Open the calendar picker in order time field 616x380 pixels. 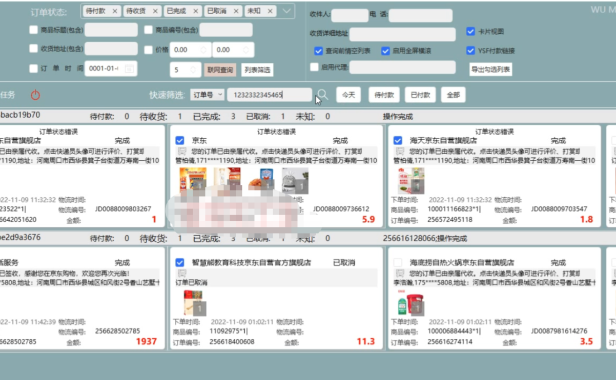pyautogui.click(x=129, y=69)
